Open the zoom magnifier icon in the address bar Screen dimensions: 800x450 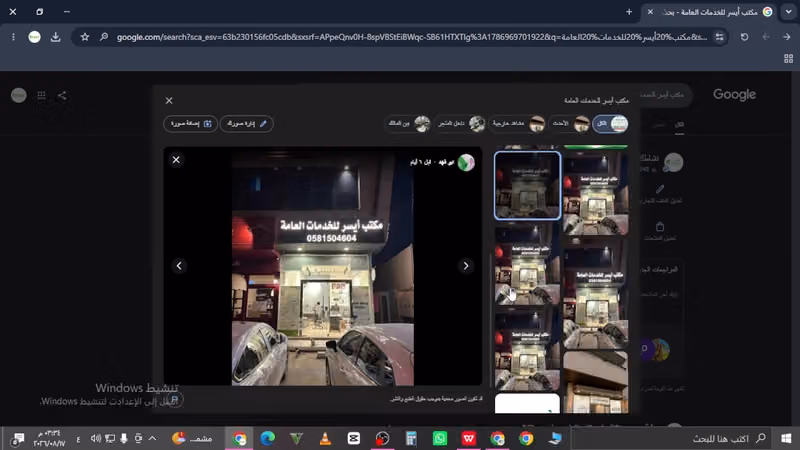[x=104, y=37]
